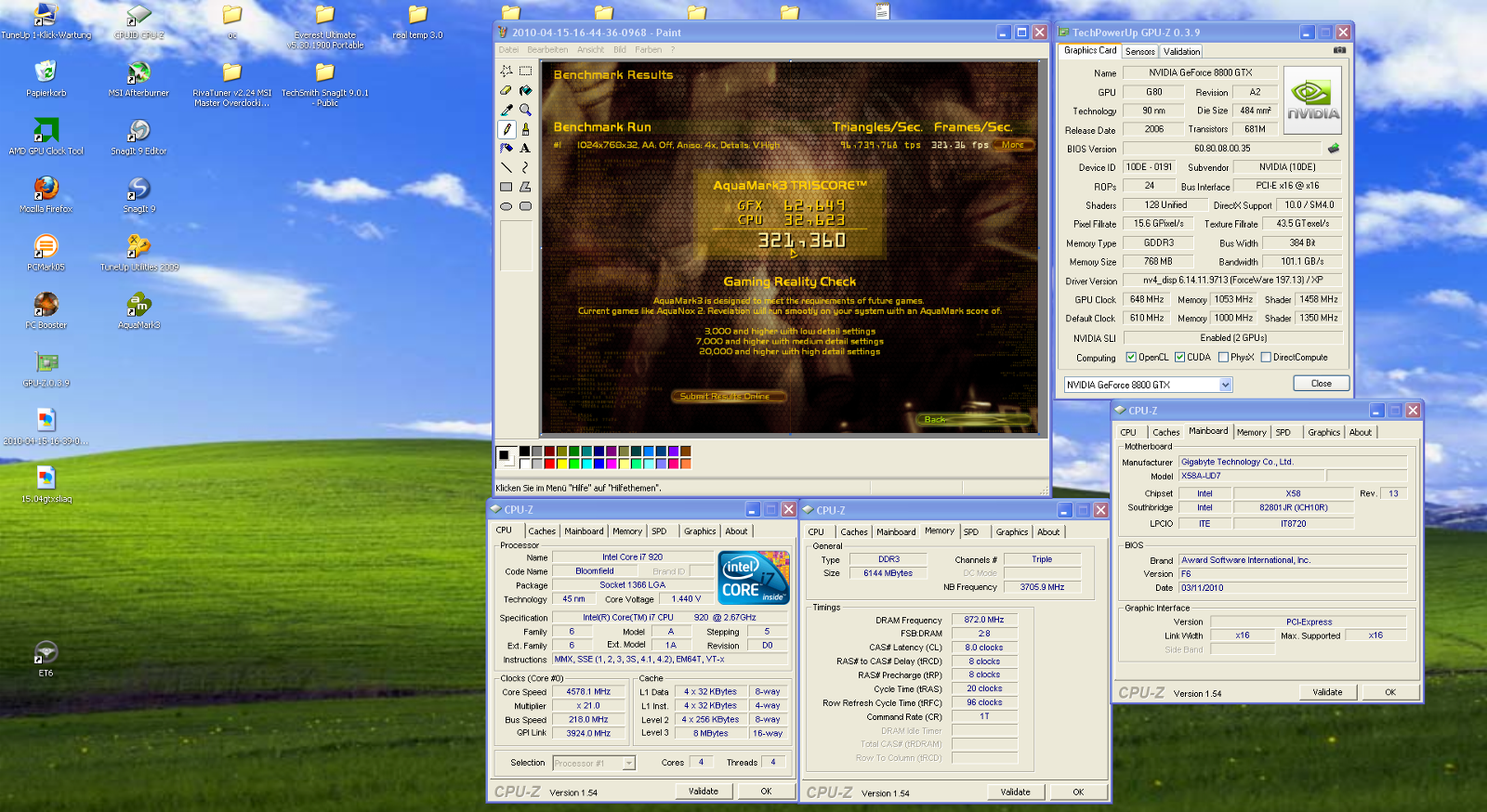Image resolution: width=1487 pixels, height=812 pixels.
Task: Click the save BIOS icon in GPU-Z
Action: pos(1334,148)
